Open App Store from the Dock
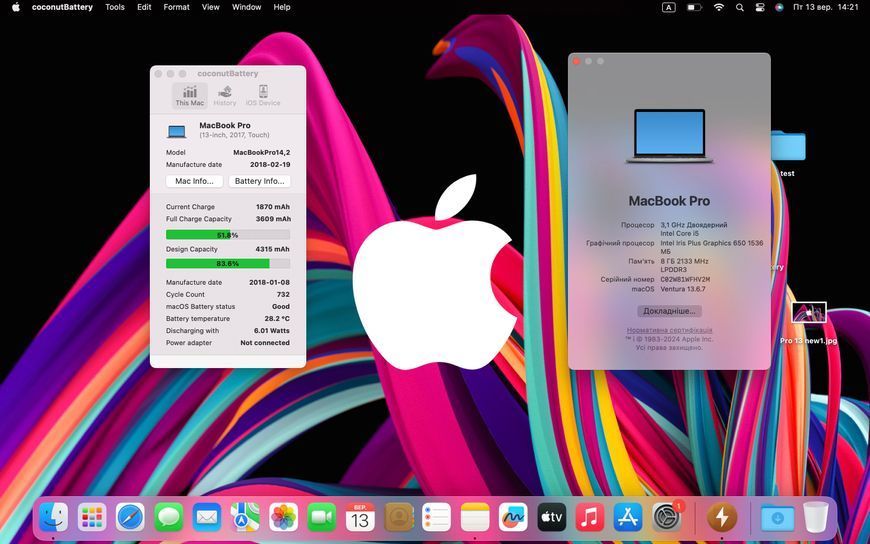This screenshot has height=544, width=870. pos(628,517)
